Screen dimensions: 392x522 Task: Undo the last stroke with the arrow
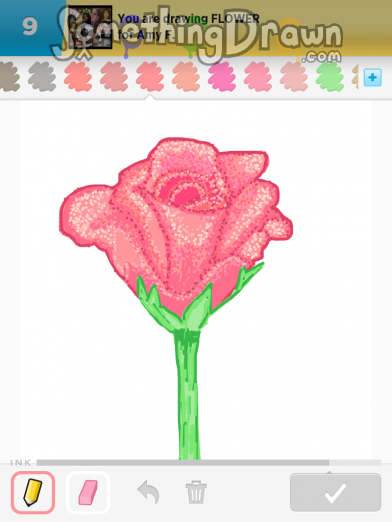pos(149,492)
